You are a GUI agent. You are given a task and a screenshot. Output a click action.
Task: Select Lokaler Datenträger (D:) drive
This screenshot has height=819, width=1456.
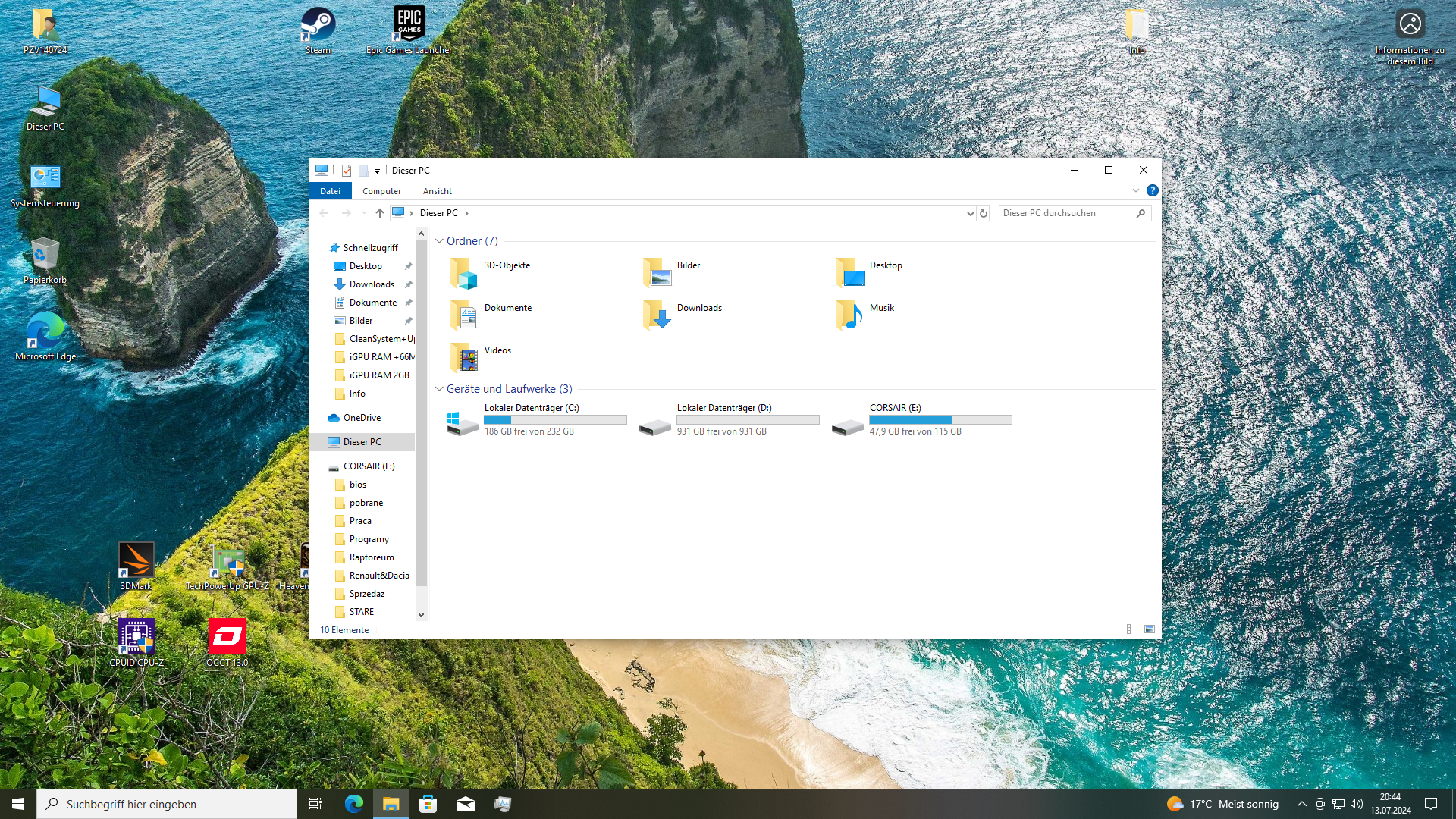click(730, 419)
